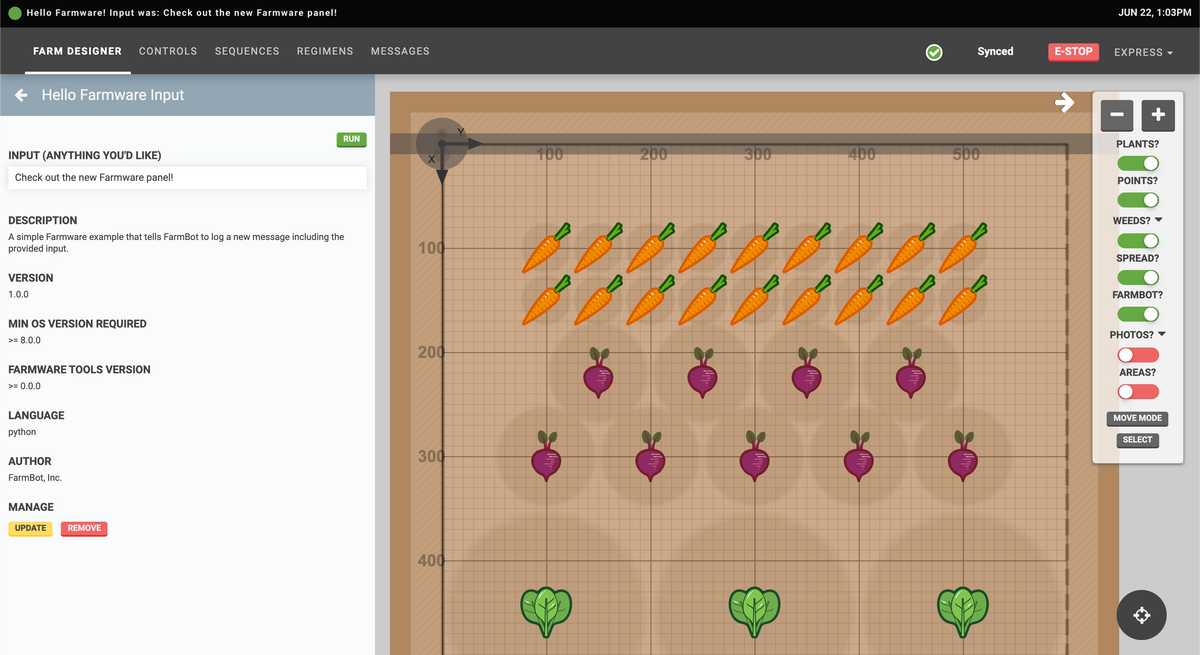Click the move-to-location crosshair button
The width and height of the screenshot is (1200, 655).
pos(1142,615)
